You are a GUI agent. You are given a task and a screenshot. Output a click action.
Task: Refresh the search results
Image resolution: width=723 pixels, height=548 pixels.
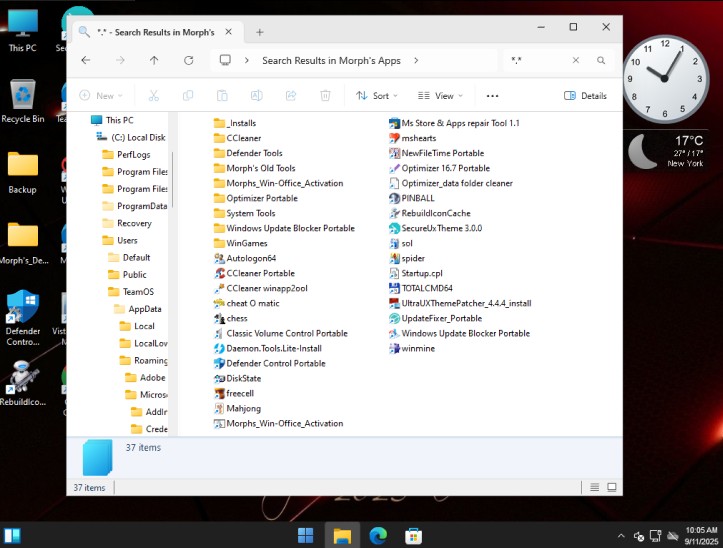pos(189,60)
